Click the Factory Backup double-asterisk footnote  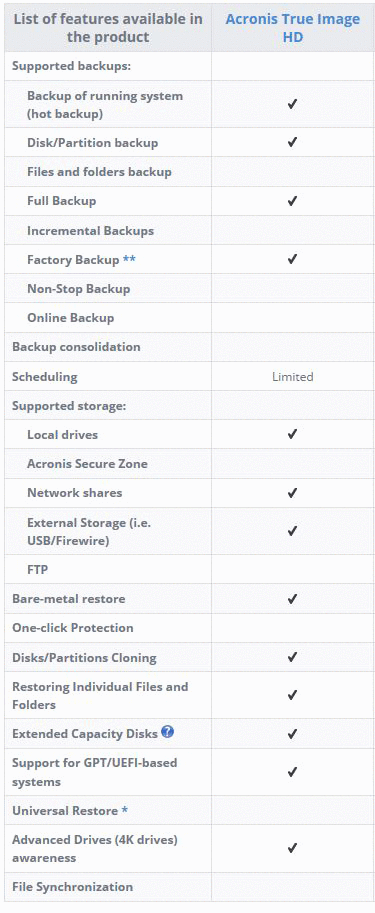click(x=129, y=260)
